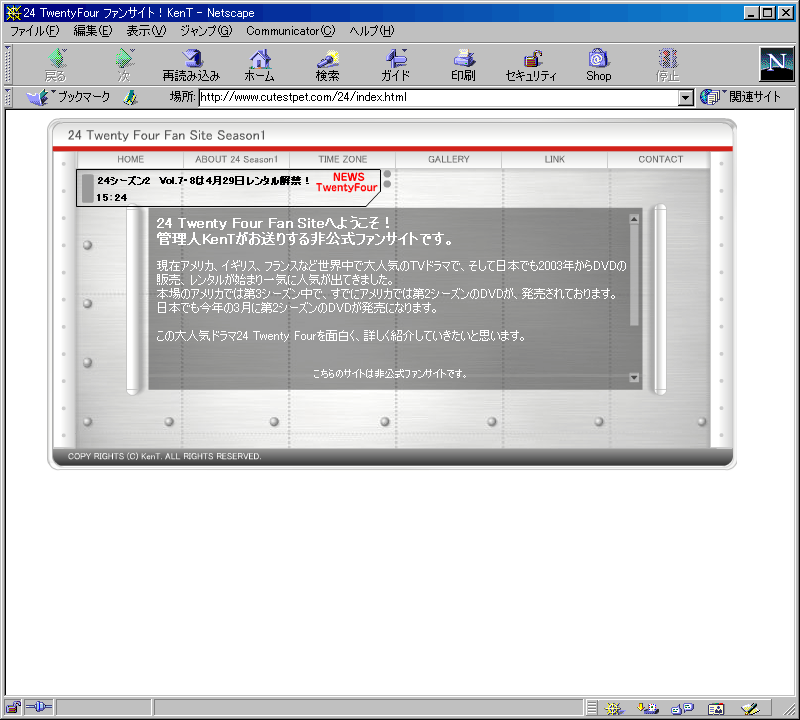
Task: Click the online/offline connection icon
Action: point(39,707)
